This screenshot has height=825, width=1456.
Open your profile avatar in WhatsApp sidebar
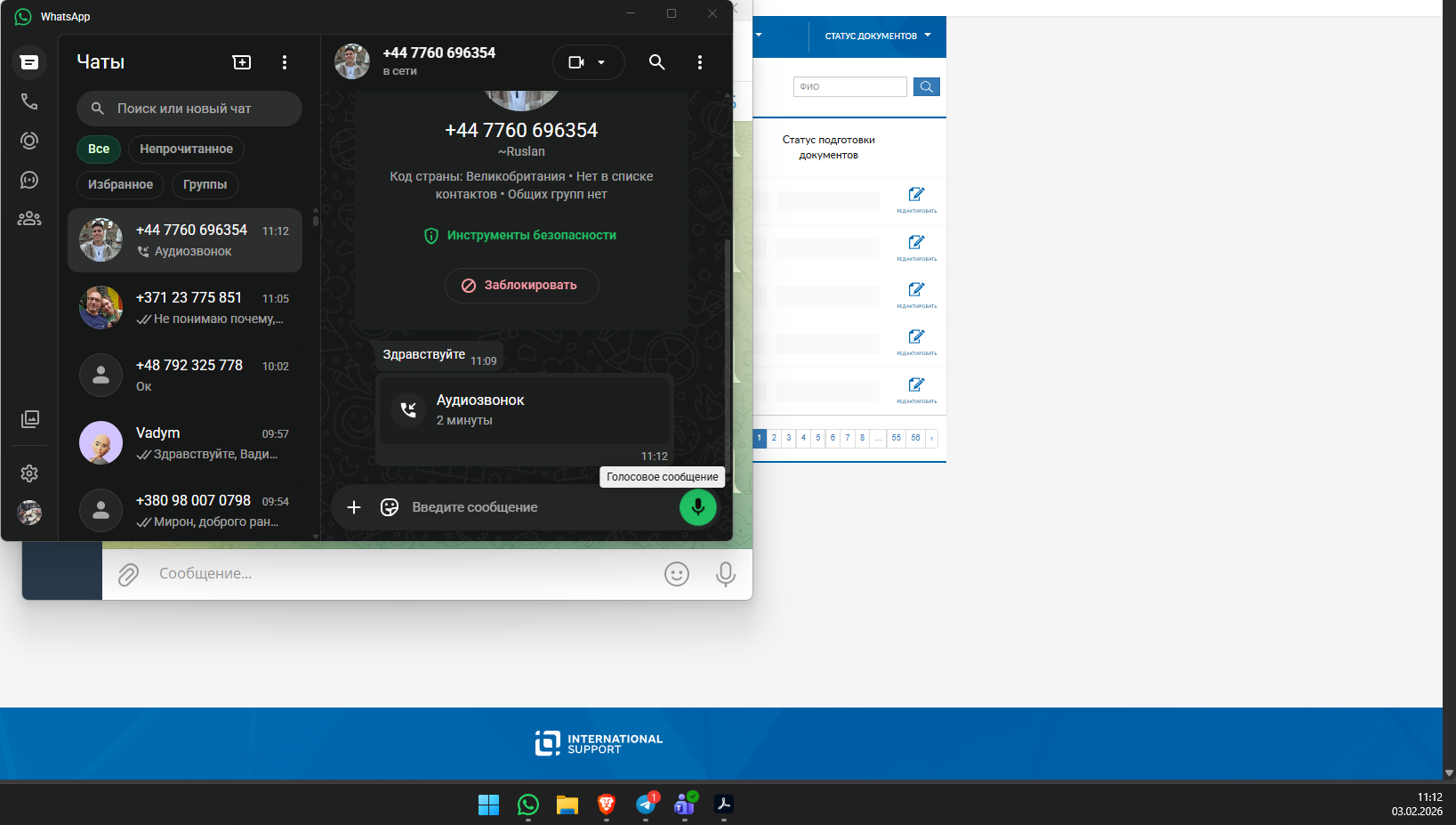(x=29, y=513)
